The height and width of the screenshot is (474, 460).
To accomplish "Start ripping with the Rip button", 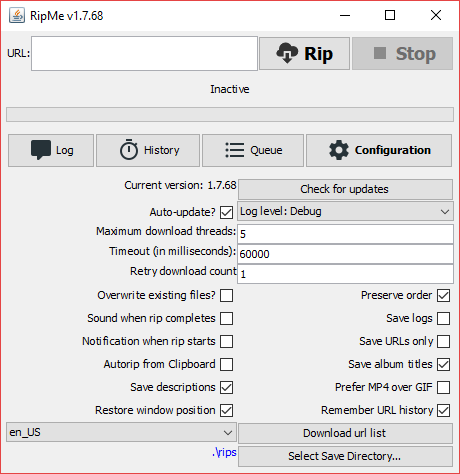I will [304, 53].
